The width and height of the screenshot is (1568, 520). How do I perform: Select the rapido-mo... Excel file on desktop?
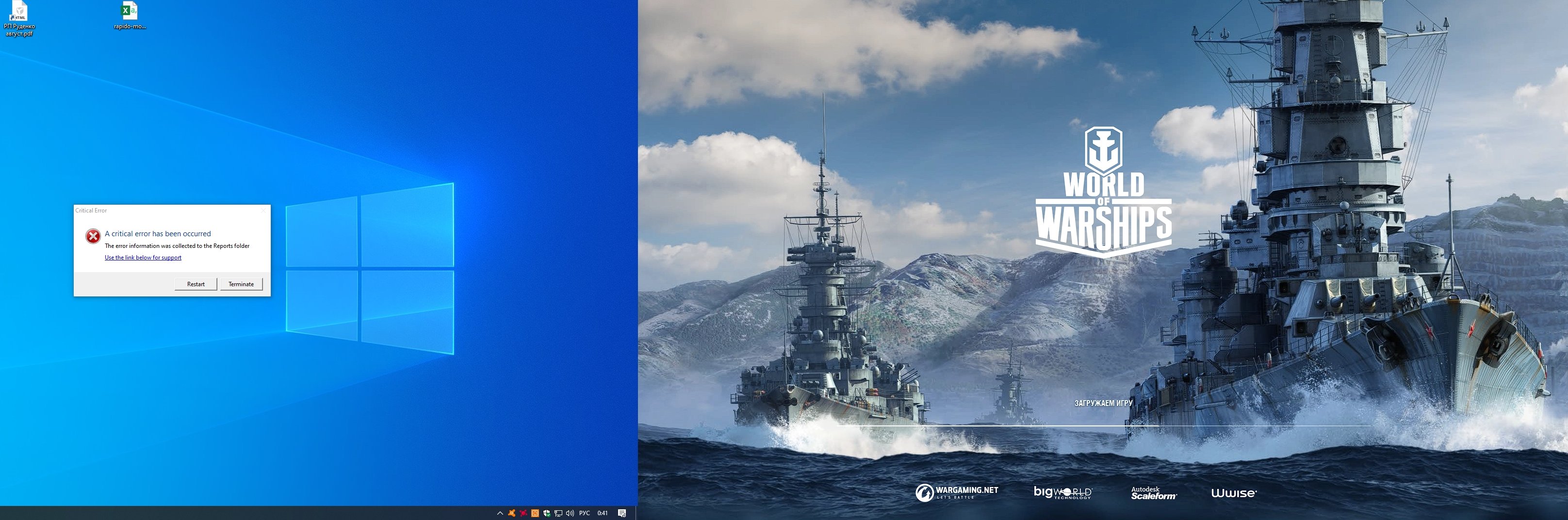130,16
